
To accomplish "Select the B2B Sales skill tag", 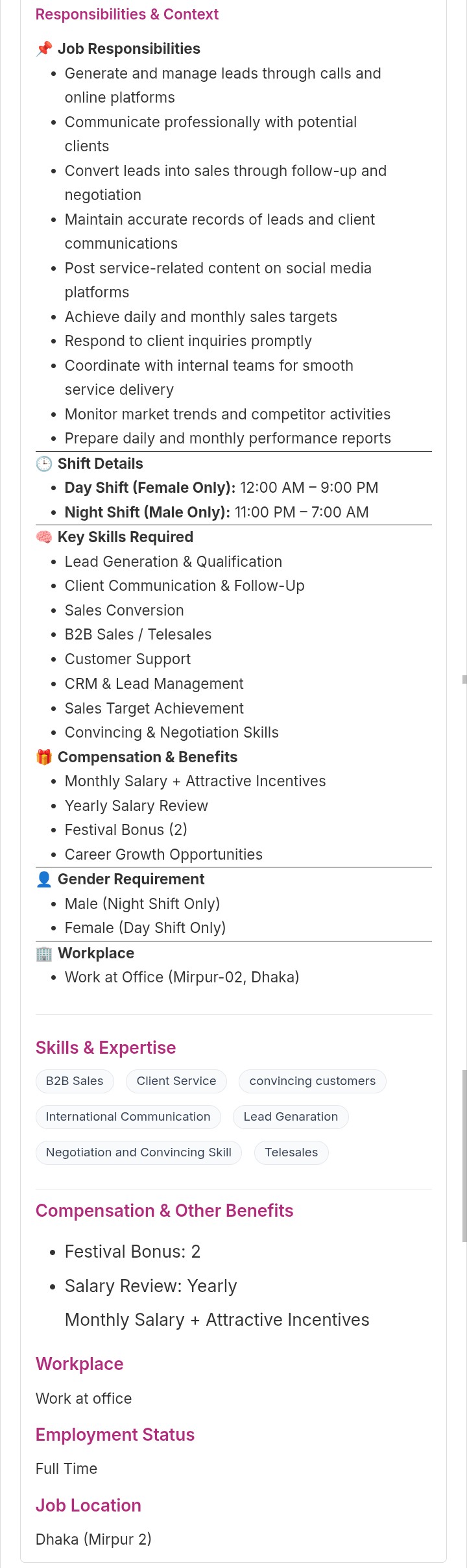I will (75, 1081).
